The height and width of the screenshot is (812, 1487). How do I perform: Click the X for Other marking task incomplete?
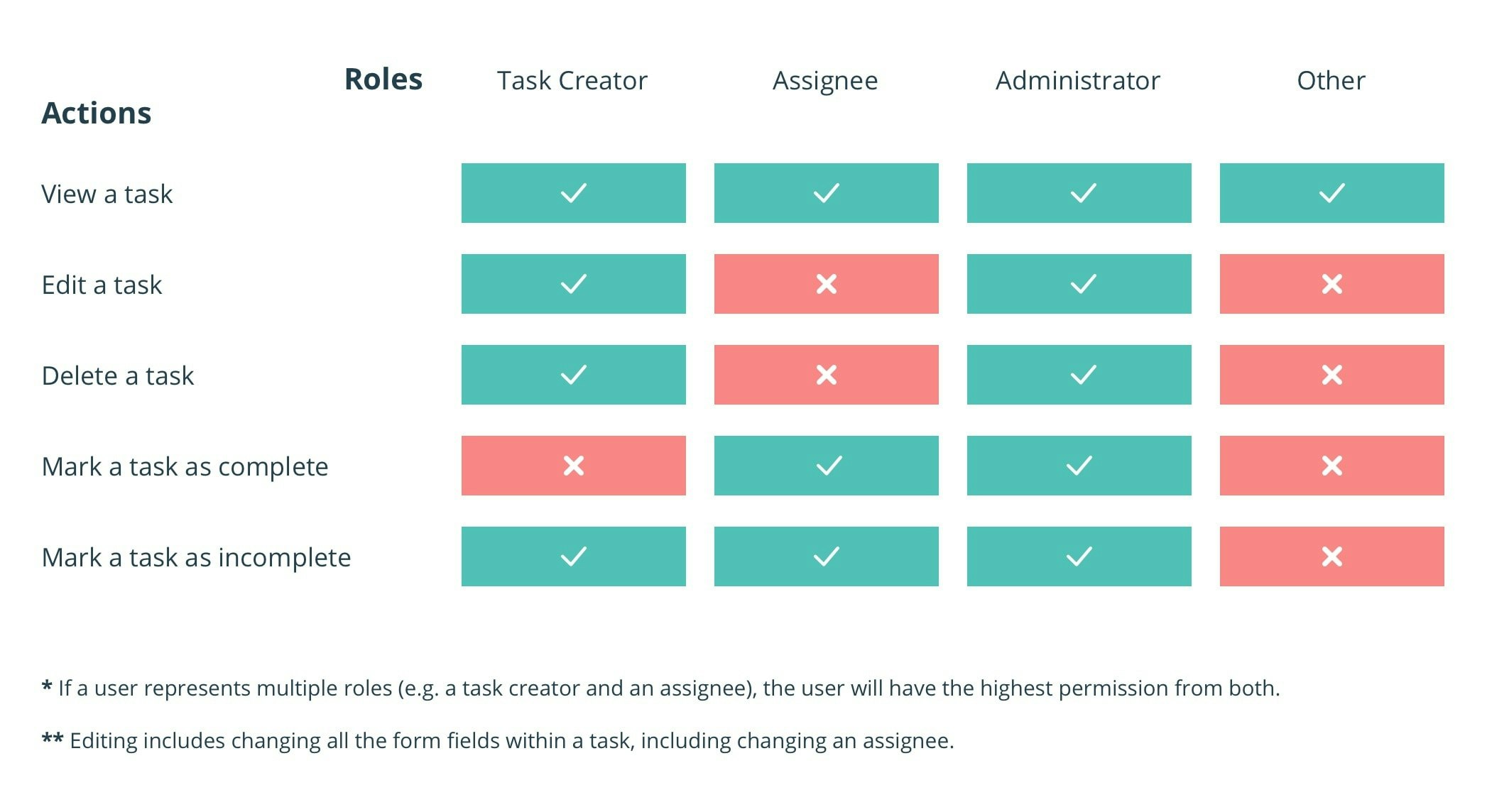pos(1331,556)
